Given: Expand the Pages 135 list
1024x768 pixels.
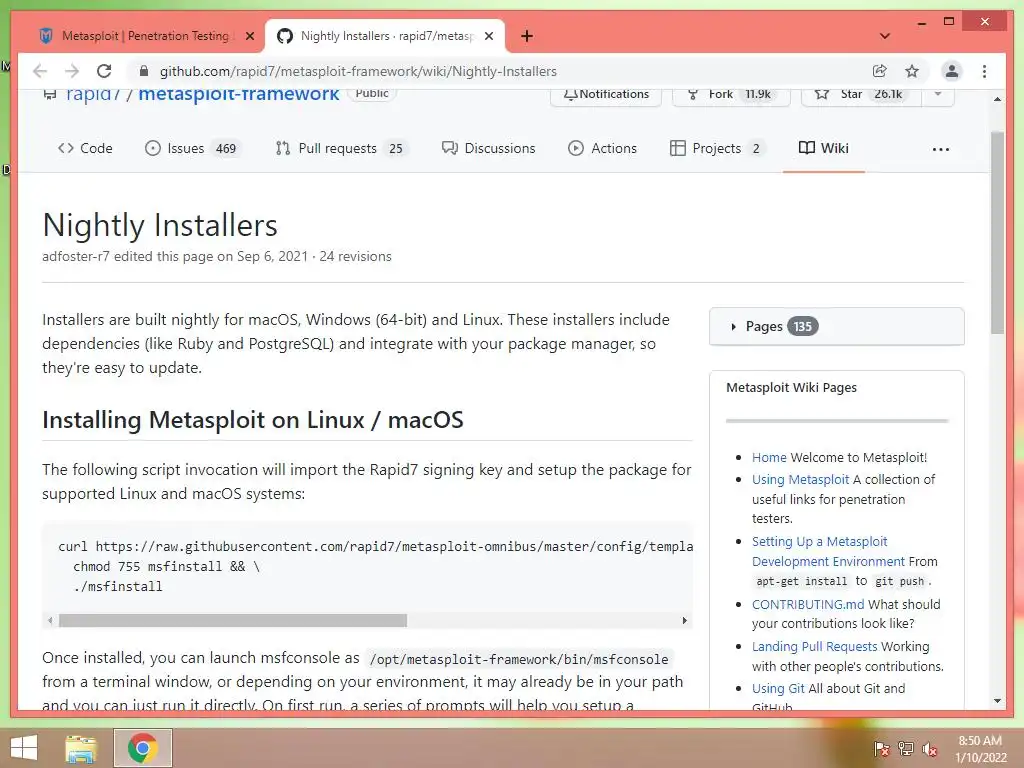Looking at the screenshot, I should click(x=837, y=326).
